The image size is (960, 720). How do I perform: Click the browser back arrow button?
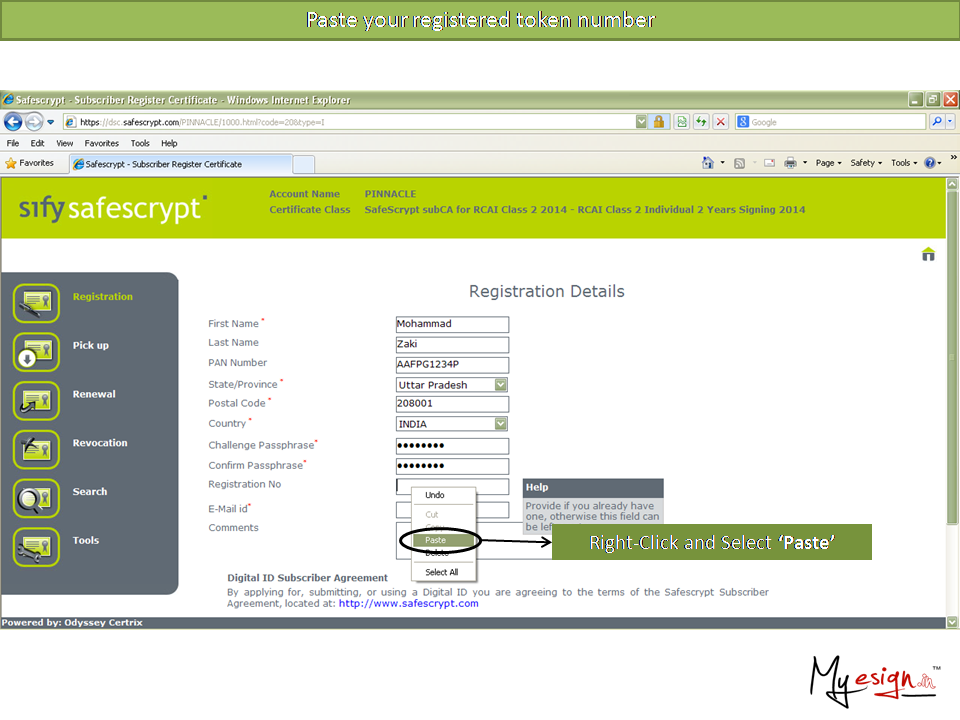click(14, 122)
